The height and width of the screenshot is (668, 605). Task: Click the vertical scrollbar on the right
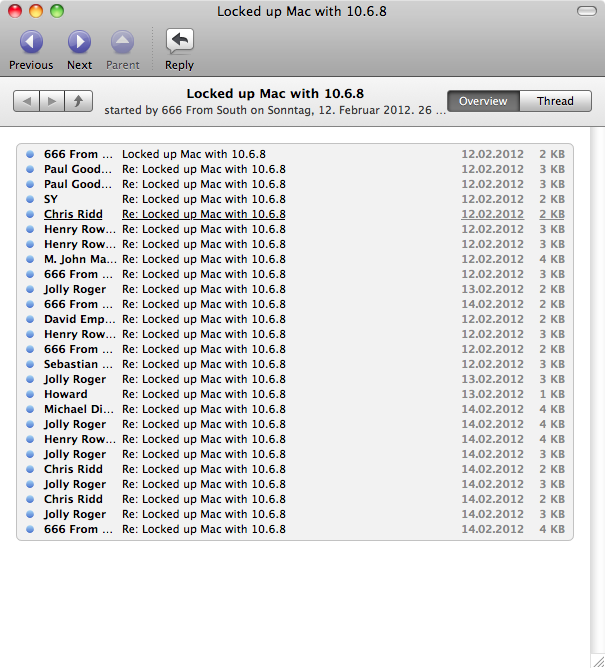pyautogui.click(x=597, y=400)
